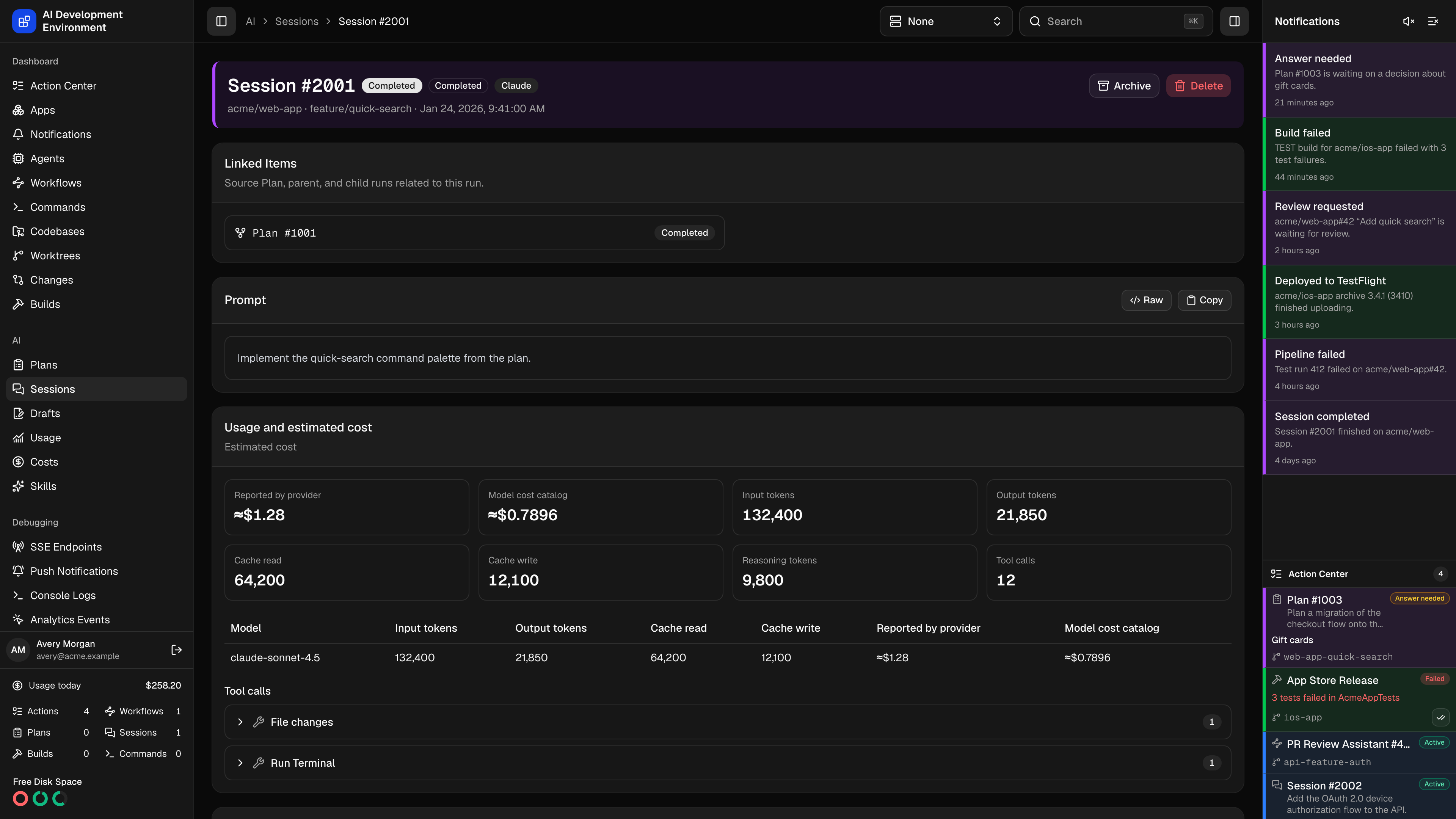The height and width of the screenshot is (819, 1456).
Task: Open Costs in the sidebar
Action: click(x=97, y=462)
